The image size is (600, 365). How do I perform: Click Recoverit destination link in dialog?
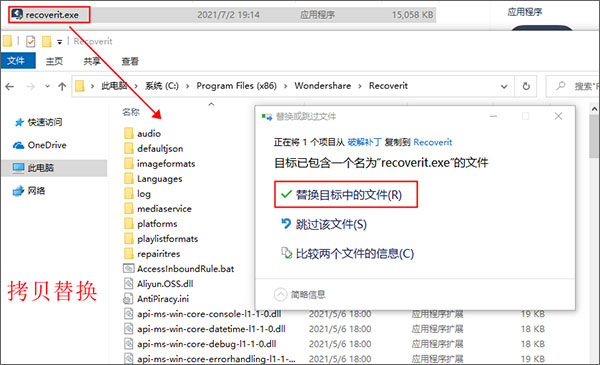pyautogui.click(x=433, y=142)
